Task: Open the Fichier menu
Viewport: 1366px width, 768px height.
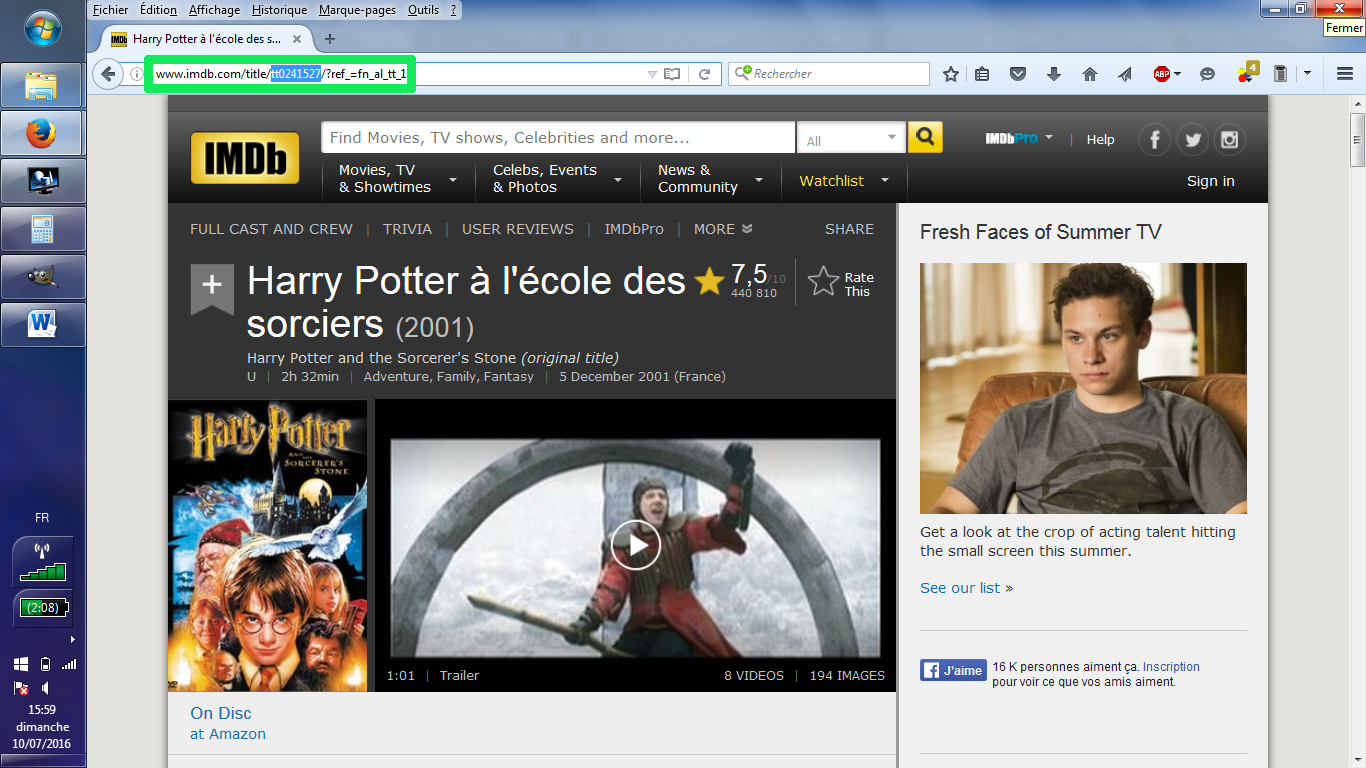Action: coord(110,10)
